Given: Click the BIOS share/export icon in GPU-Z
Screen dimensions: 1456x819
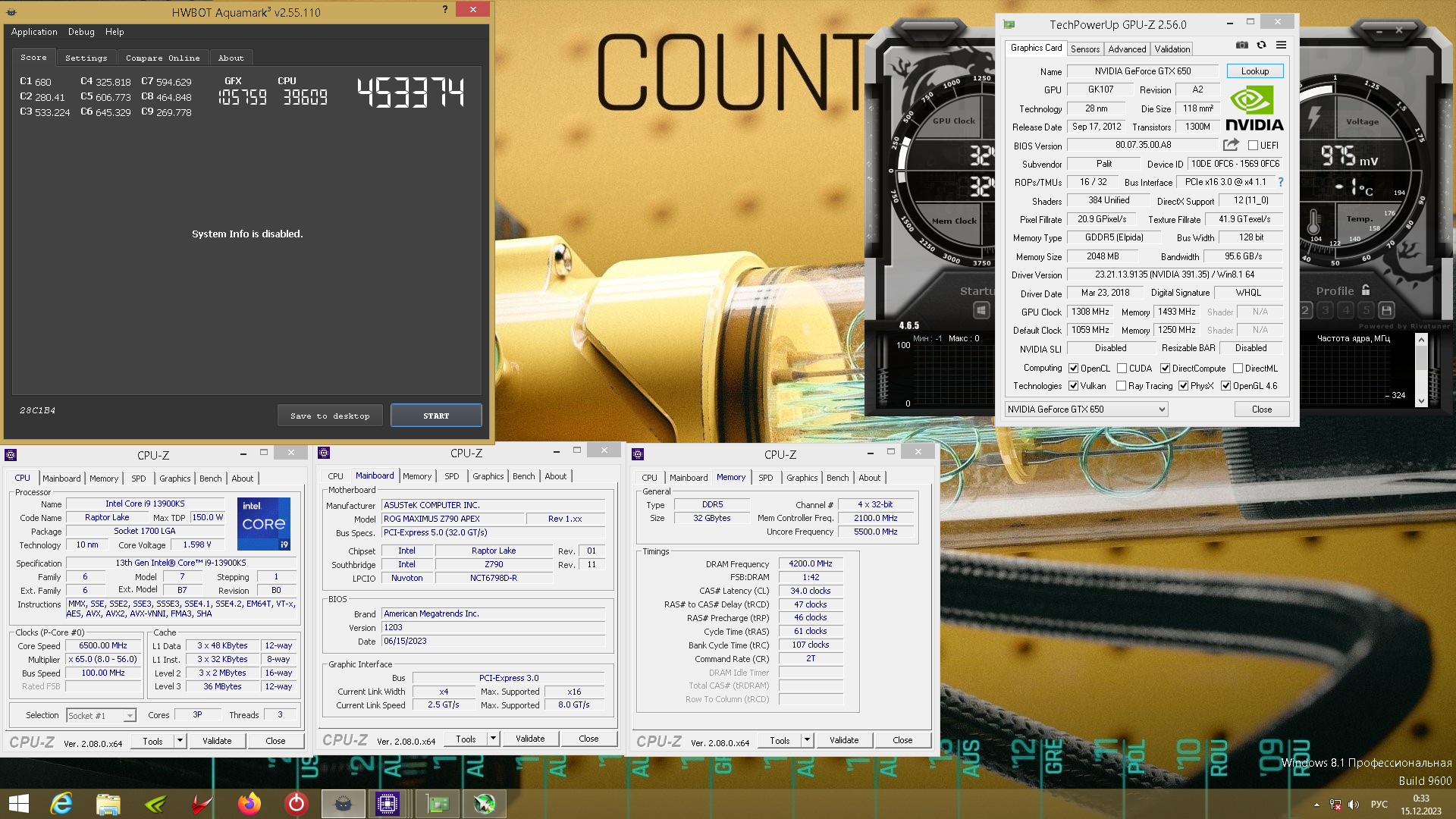Looking at the screenshot, I should [x=1231, y=145].
